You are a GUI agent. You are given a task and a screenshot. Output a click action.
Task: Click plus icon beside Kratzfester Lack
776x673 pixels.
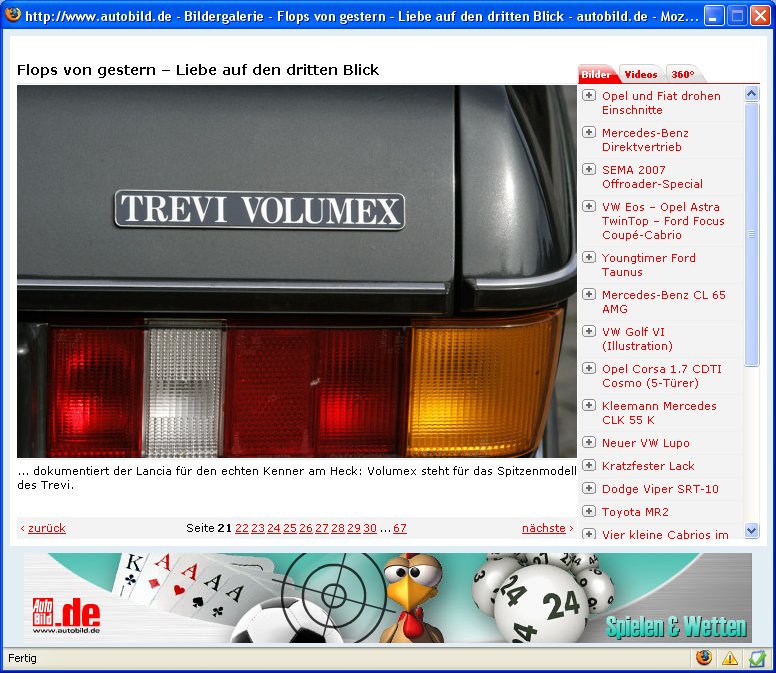(588, 465)
